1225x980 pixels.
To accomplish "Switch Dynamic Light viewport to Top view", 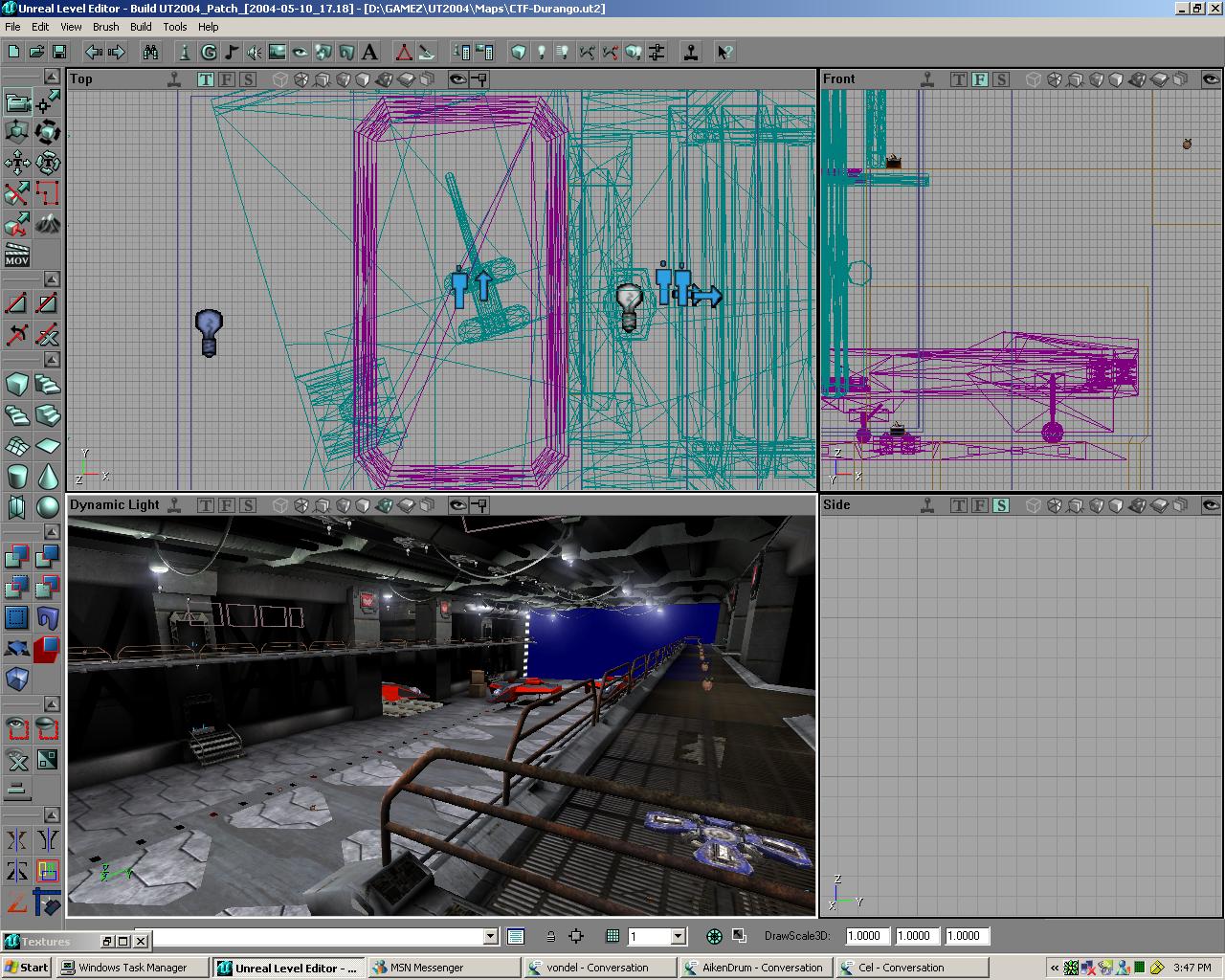I will click(x=206, y=505).
